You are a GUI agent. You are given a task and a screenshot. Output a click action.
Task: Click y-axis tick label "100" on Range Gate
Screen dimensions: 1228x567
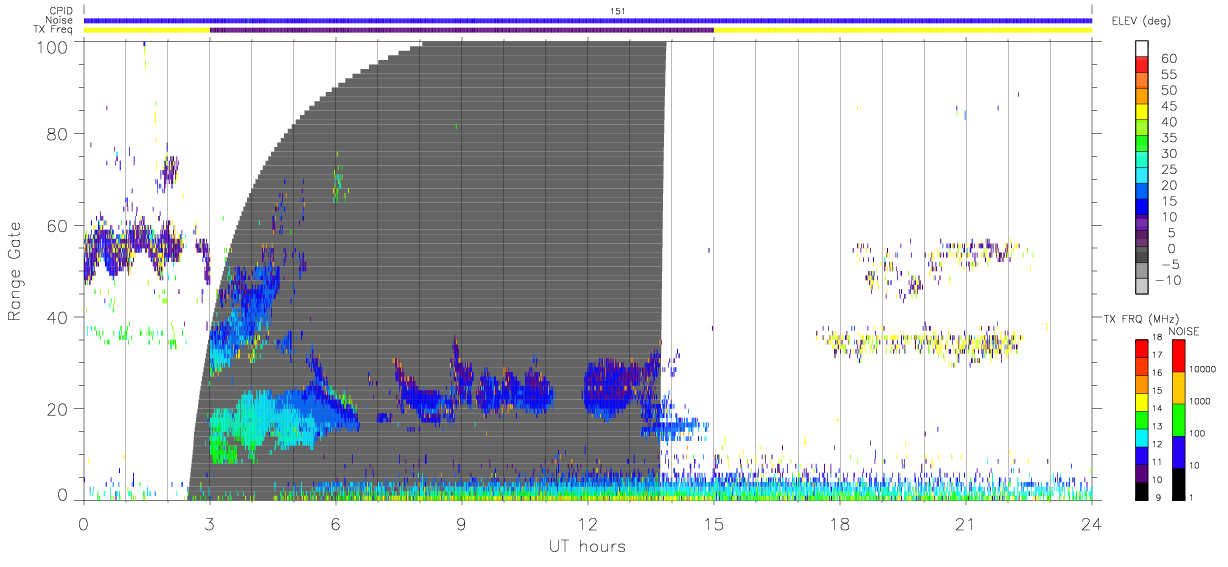pos(54,46)
